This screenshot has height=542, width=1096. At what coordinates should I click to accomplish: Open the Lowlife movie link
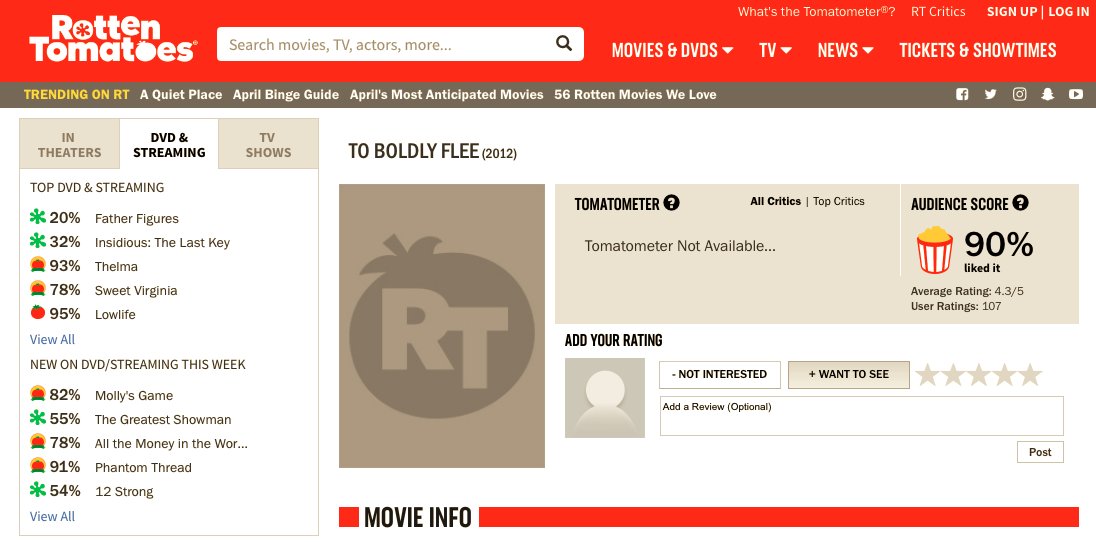click(x=115, y=314)
